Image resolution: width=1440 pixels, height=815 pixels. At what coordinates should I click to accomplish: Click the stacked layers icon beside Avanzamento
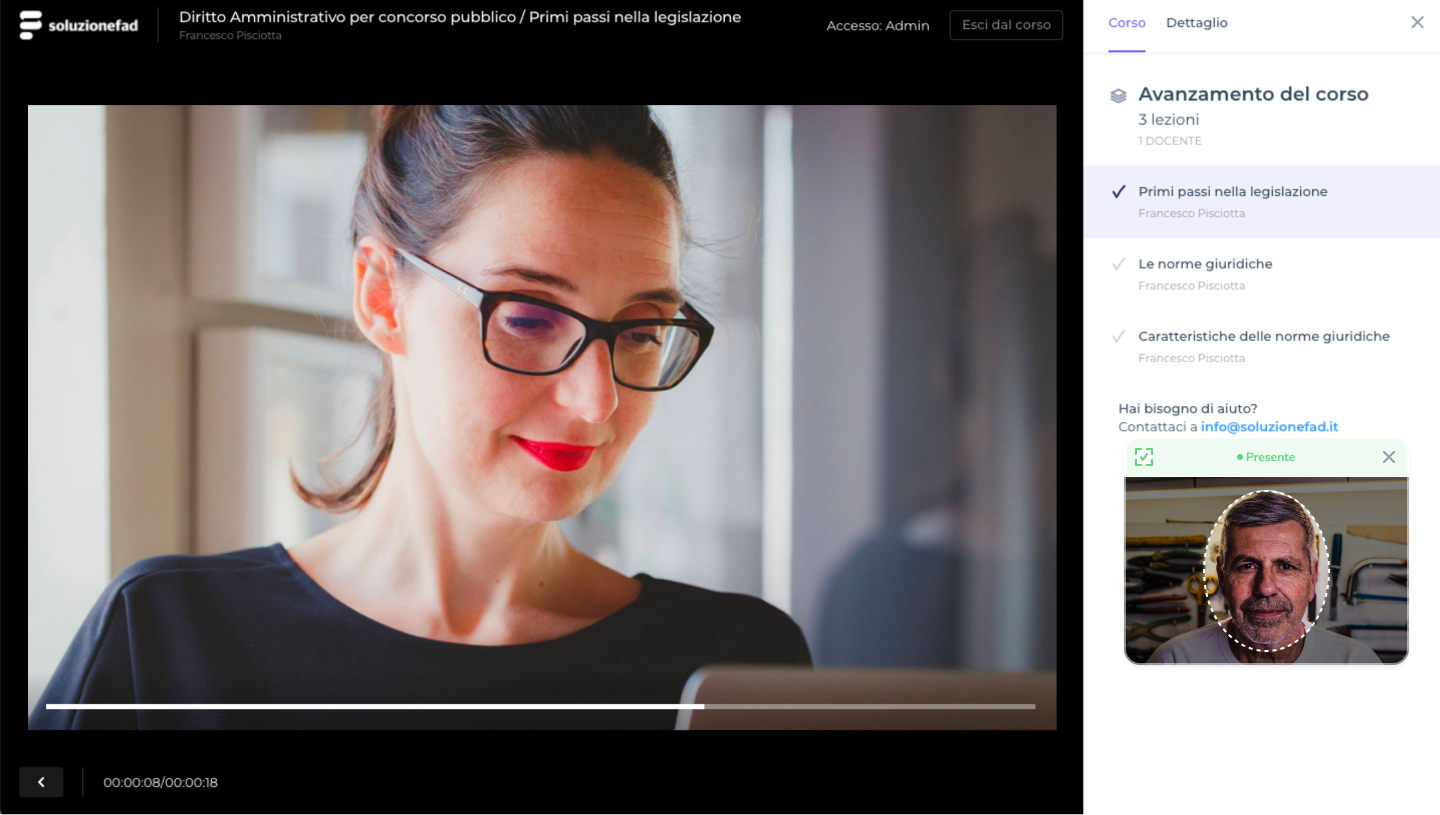1118,95
